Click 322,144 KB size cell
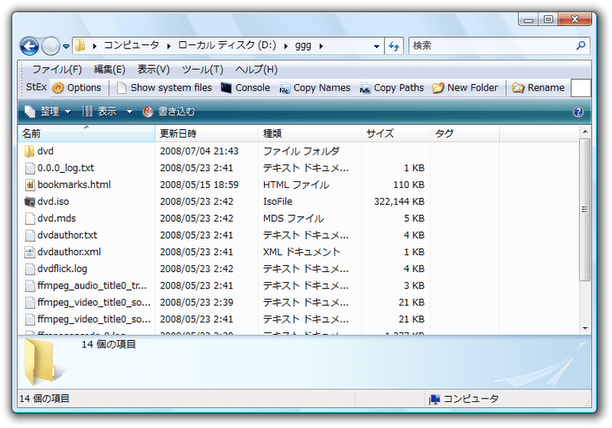 click(399, 202)
